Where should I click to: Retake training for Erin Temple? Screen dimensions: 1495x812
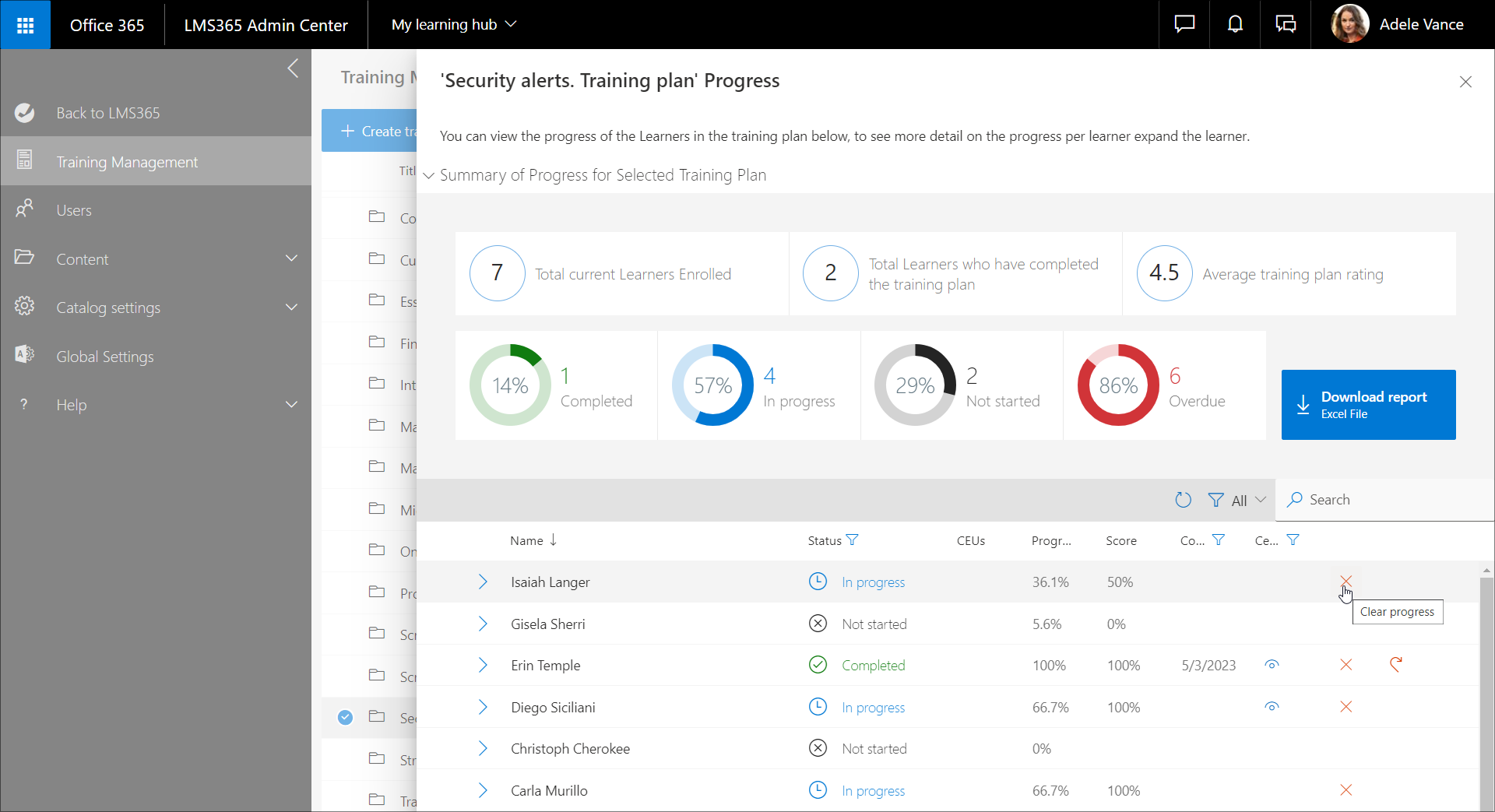pyautogui.click(x=1396, y=665)
